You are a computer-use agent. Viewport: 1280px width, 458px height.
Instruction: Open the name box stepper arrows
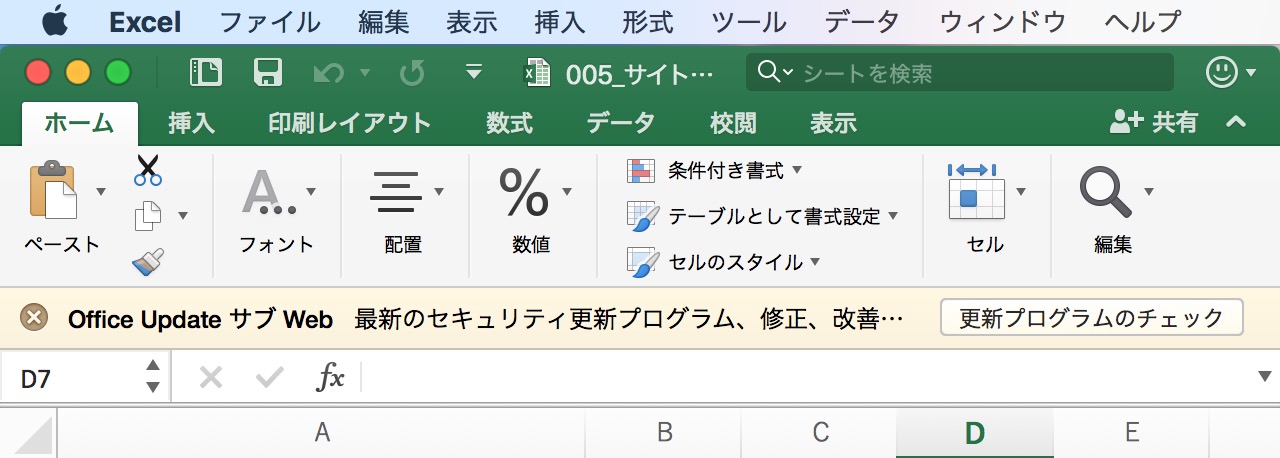[152, 376]
